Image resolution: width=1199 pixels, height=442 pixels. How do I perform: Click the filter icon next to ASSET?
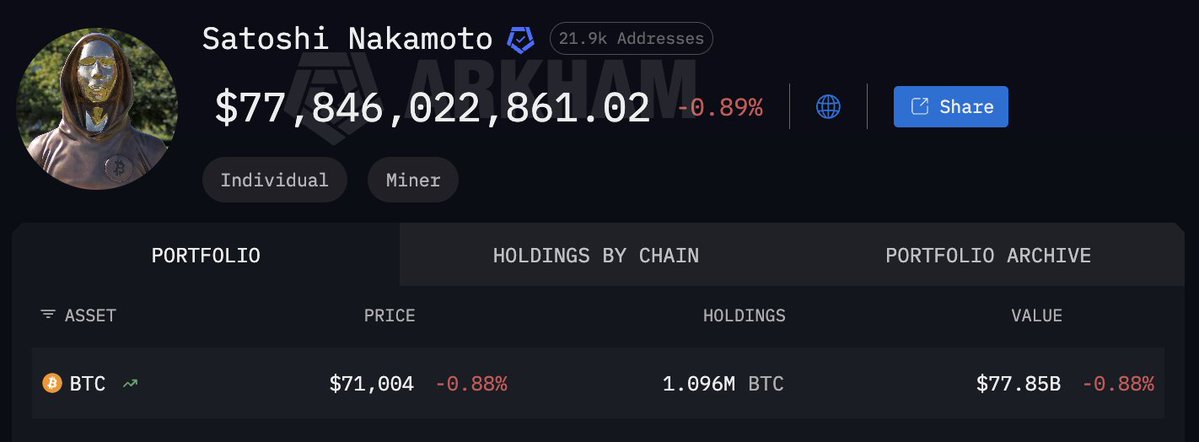pyautogui.click(x=48, y=315)
